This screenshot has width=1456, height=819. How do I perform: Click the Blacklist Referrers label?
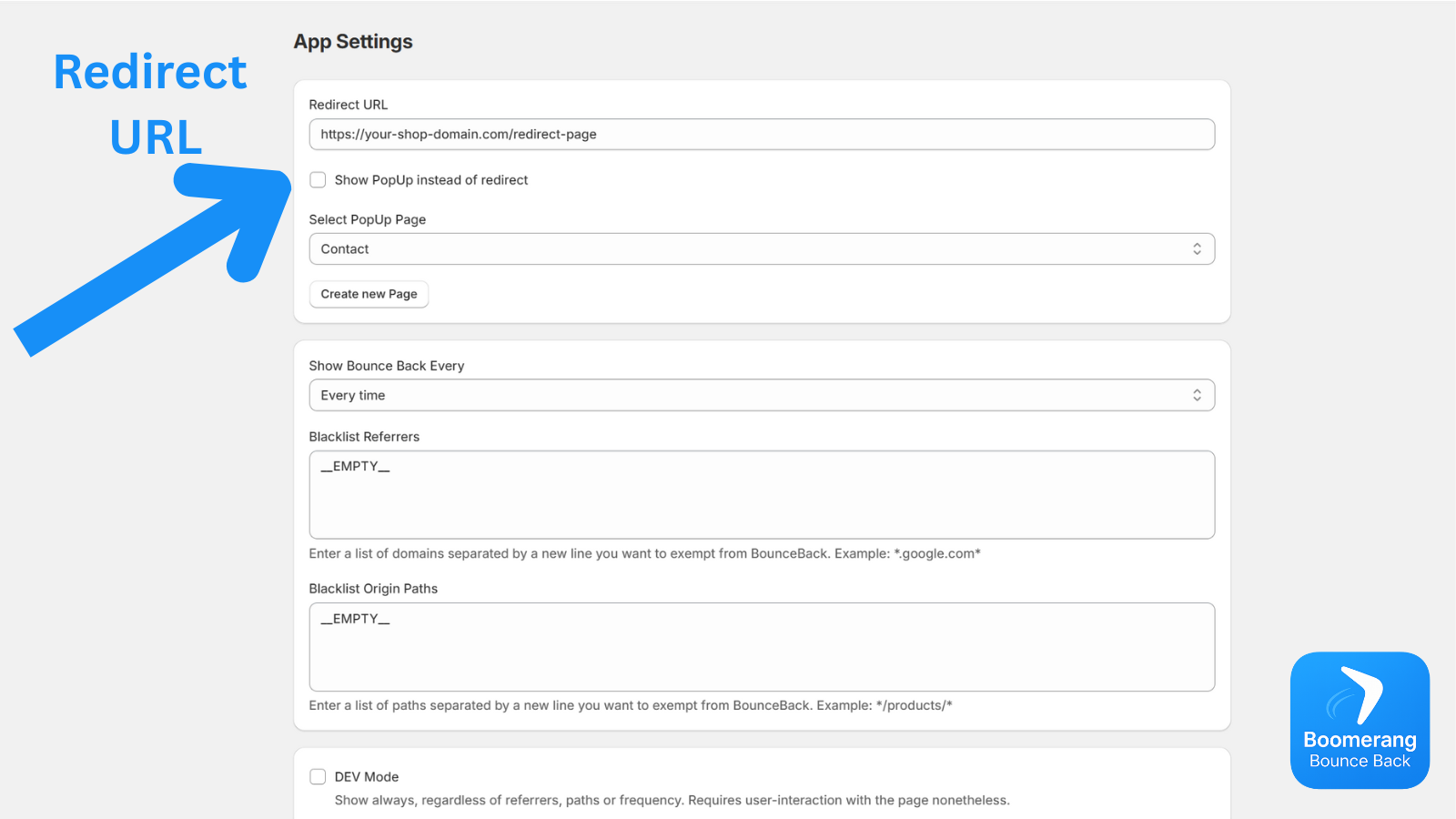coord(364,437)
